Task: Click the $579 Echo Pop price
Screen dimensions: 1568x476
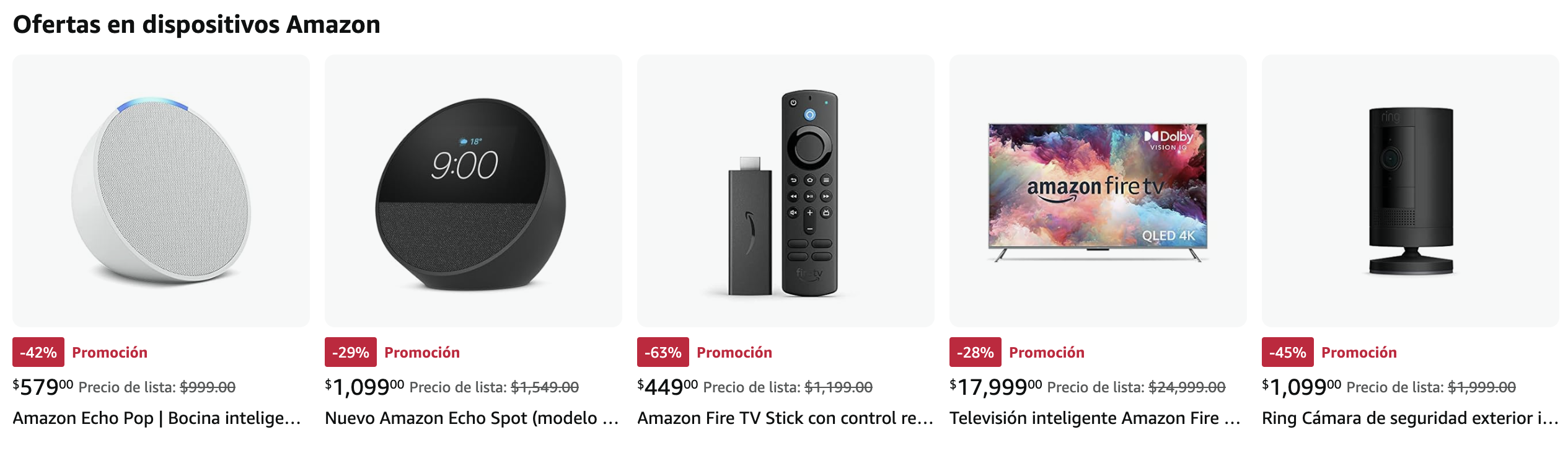Action: point(43,387)
